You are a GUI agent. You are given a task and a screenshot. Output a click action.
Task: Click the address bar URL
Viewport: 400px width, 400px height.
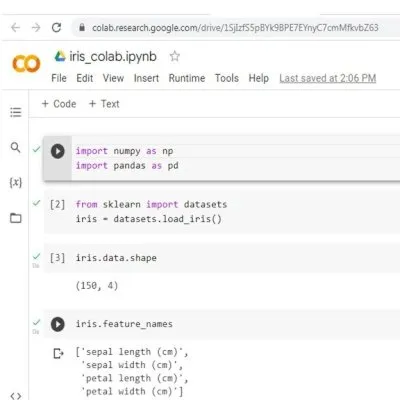click(x=235, y=28)
